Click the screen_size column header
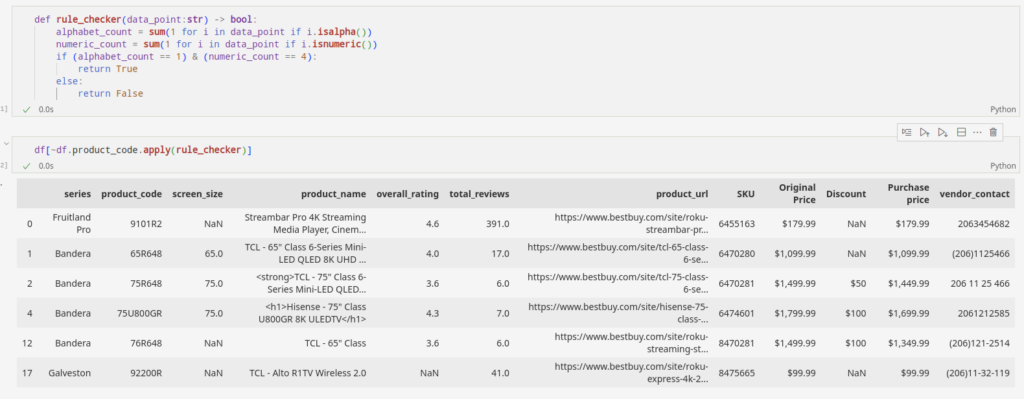 pos(197,194)
